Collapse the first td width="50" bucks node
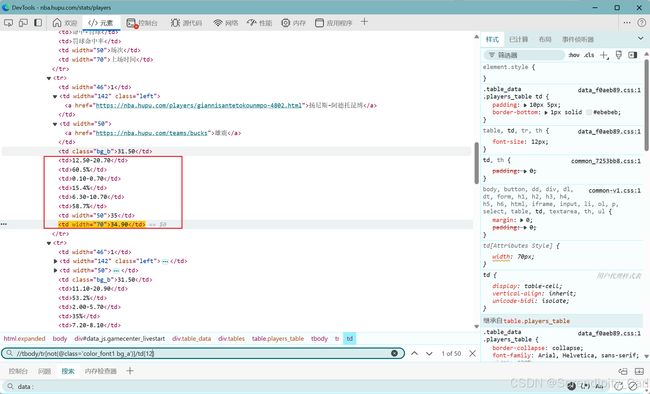 [x=55, y=124]
